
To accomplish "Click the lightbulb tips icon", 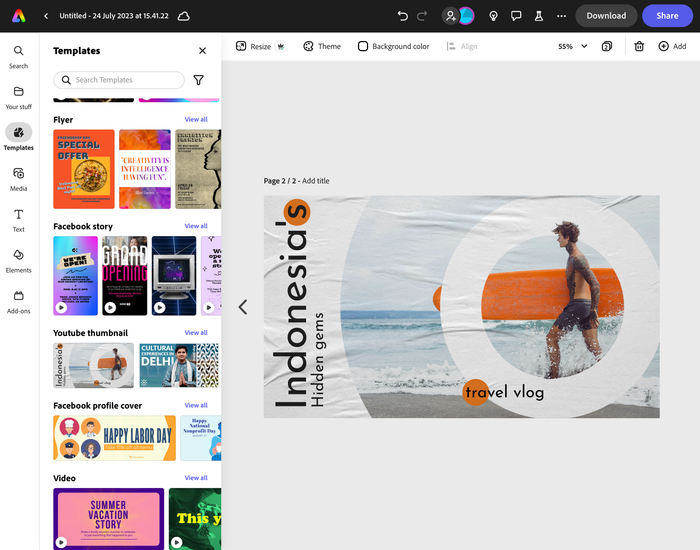I will 493,16.
